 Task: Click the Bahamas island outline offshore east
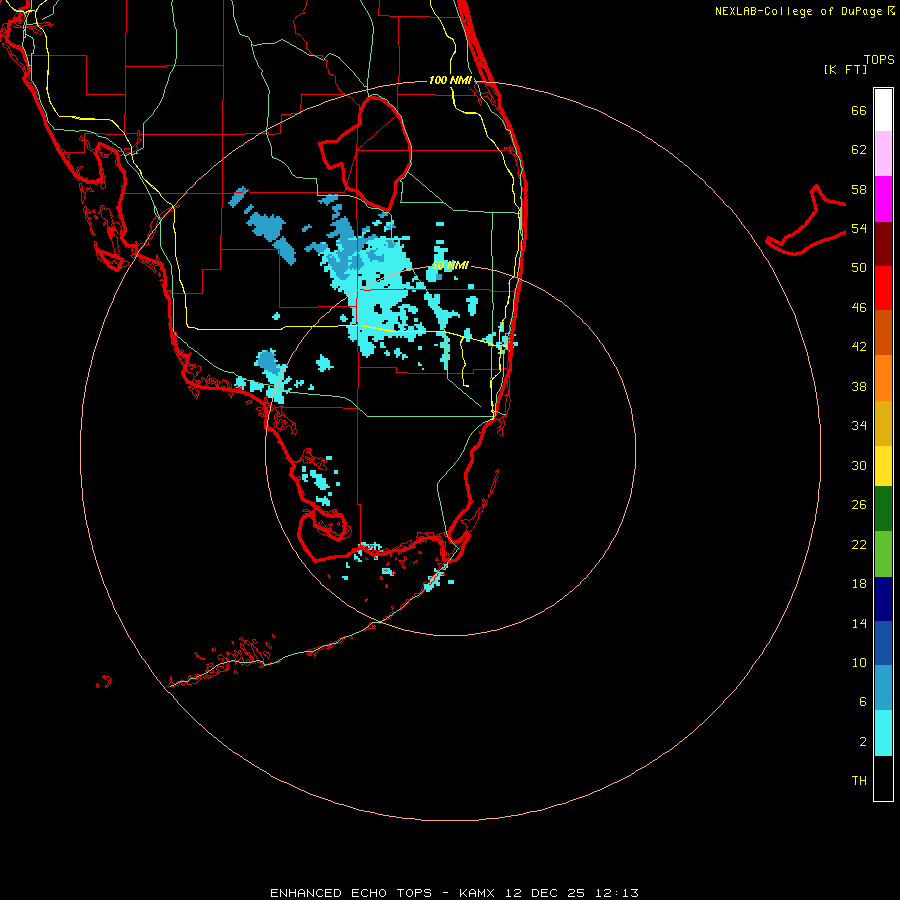(806, 221)
